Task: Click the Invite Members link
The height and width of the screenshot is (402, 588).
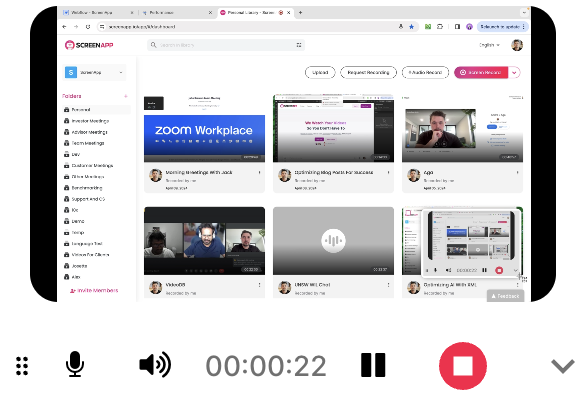Action: 94,290
